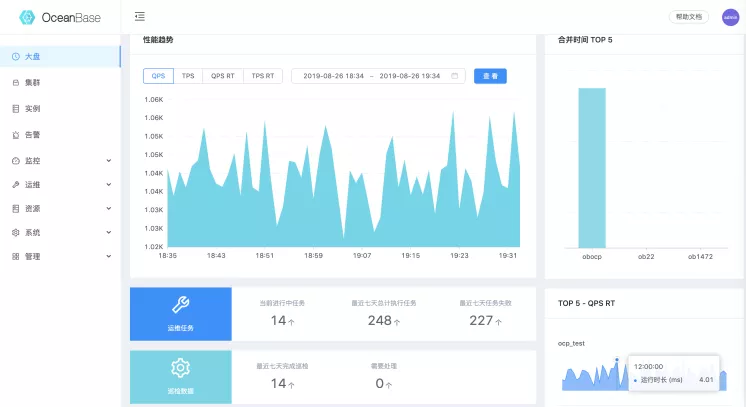This screenshot has width=746, height=407.
Task: Collapse sidebar using the menu fold icon
Action: [x=139, y=17]
